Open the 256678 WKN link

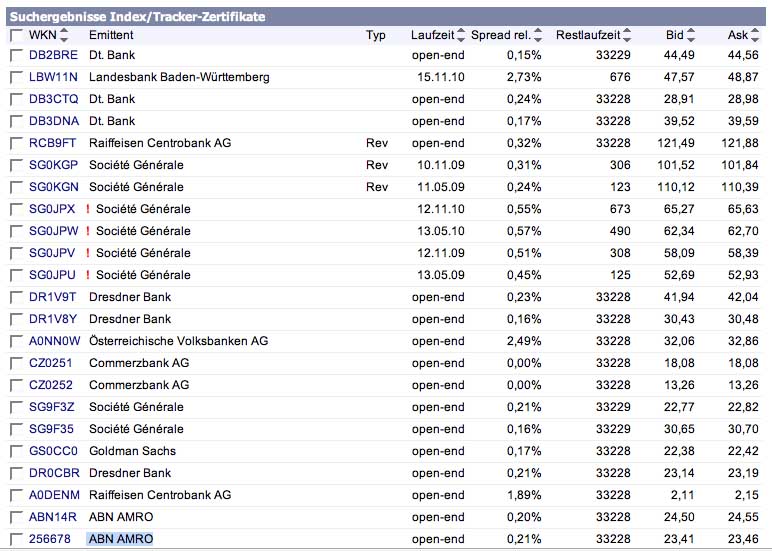point(50,539)
